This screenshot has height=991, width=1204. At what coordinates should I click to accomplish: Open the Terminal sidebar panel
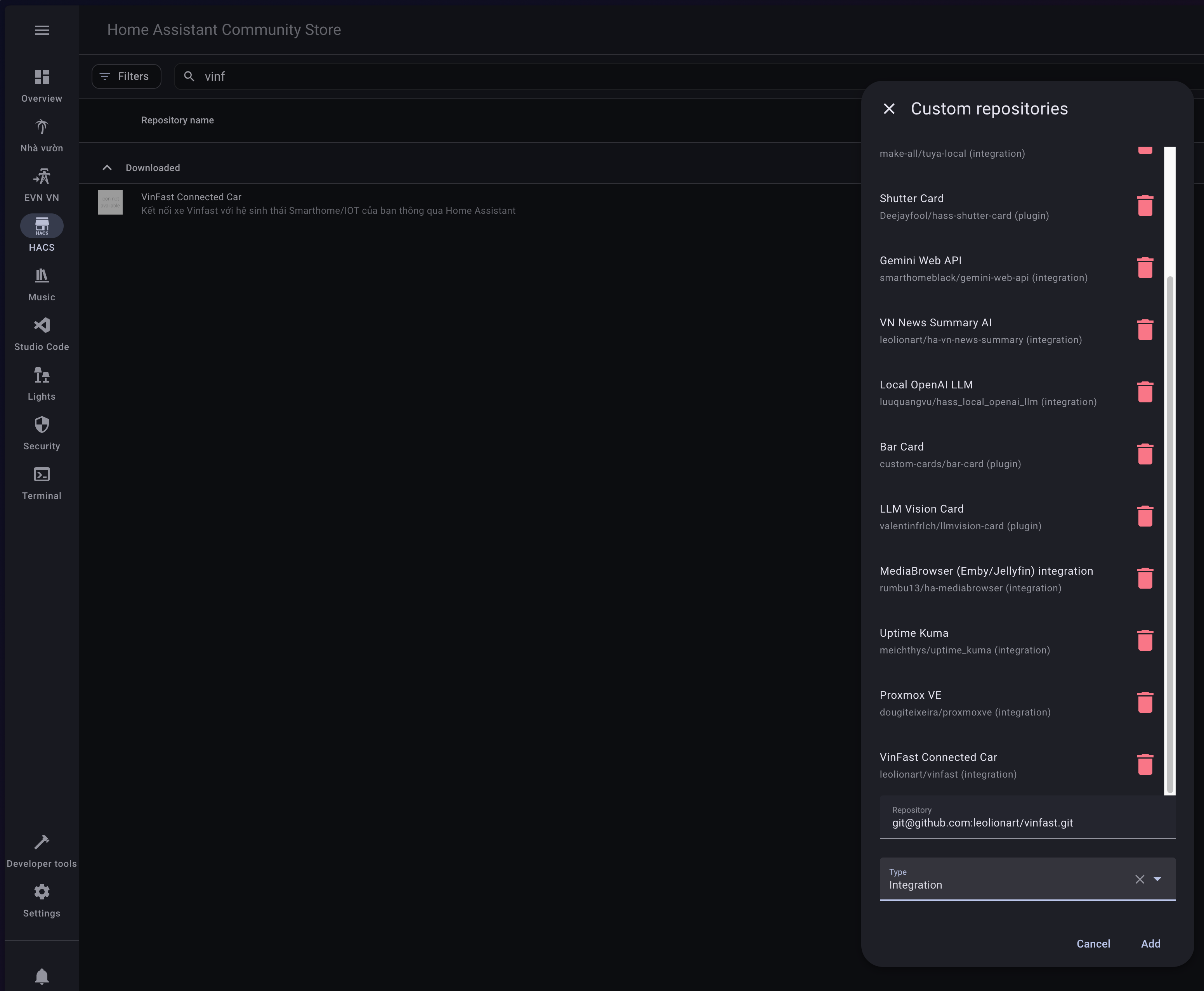tap(42, 483)
